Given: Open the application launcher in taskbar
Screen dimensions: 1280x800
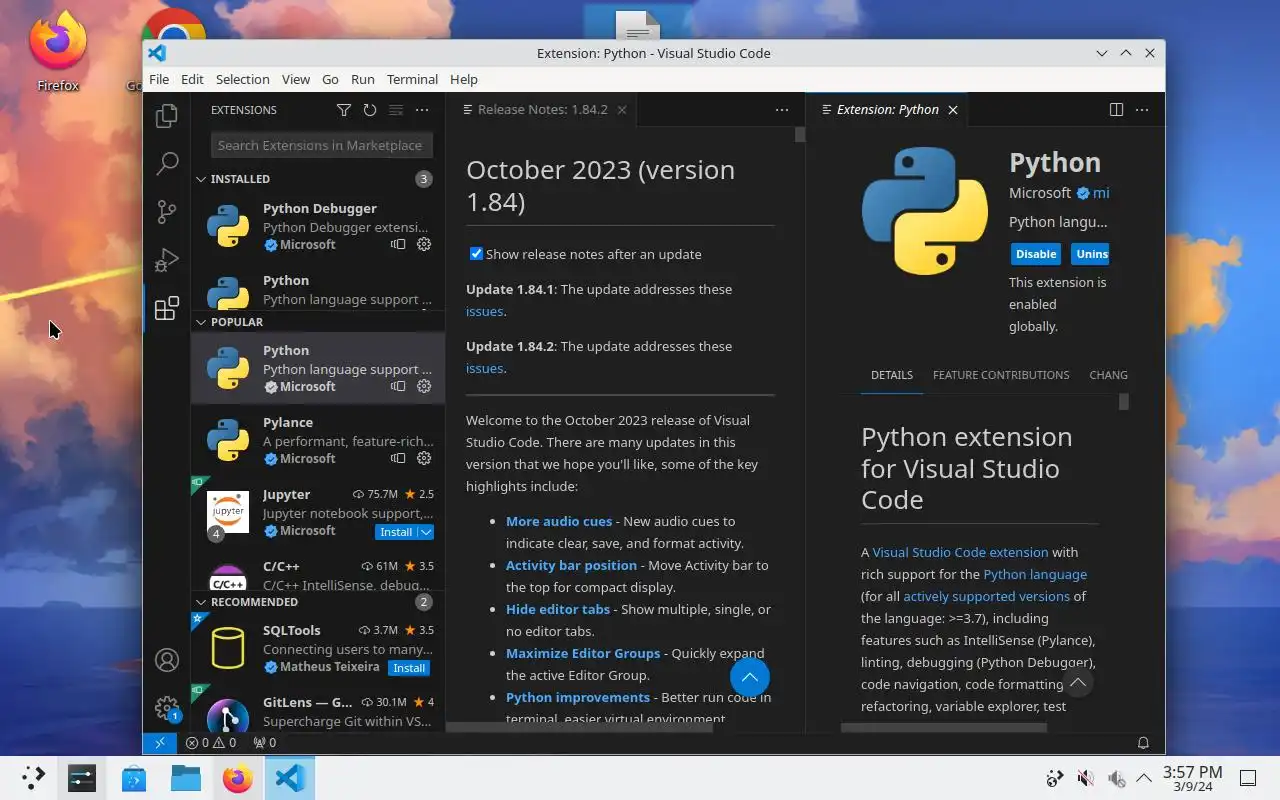Looking at the screenshot, I should click(x=33, y=778).
